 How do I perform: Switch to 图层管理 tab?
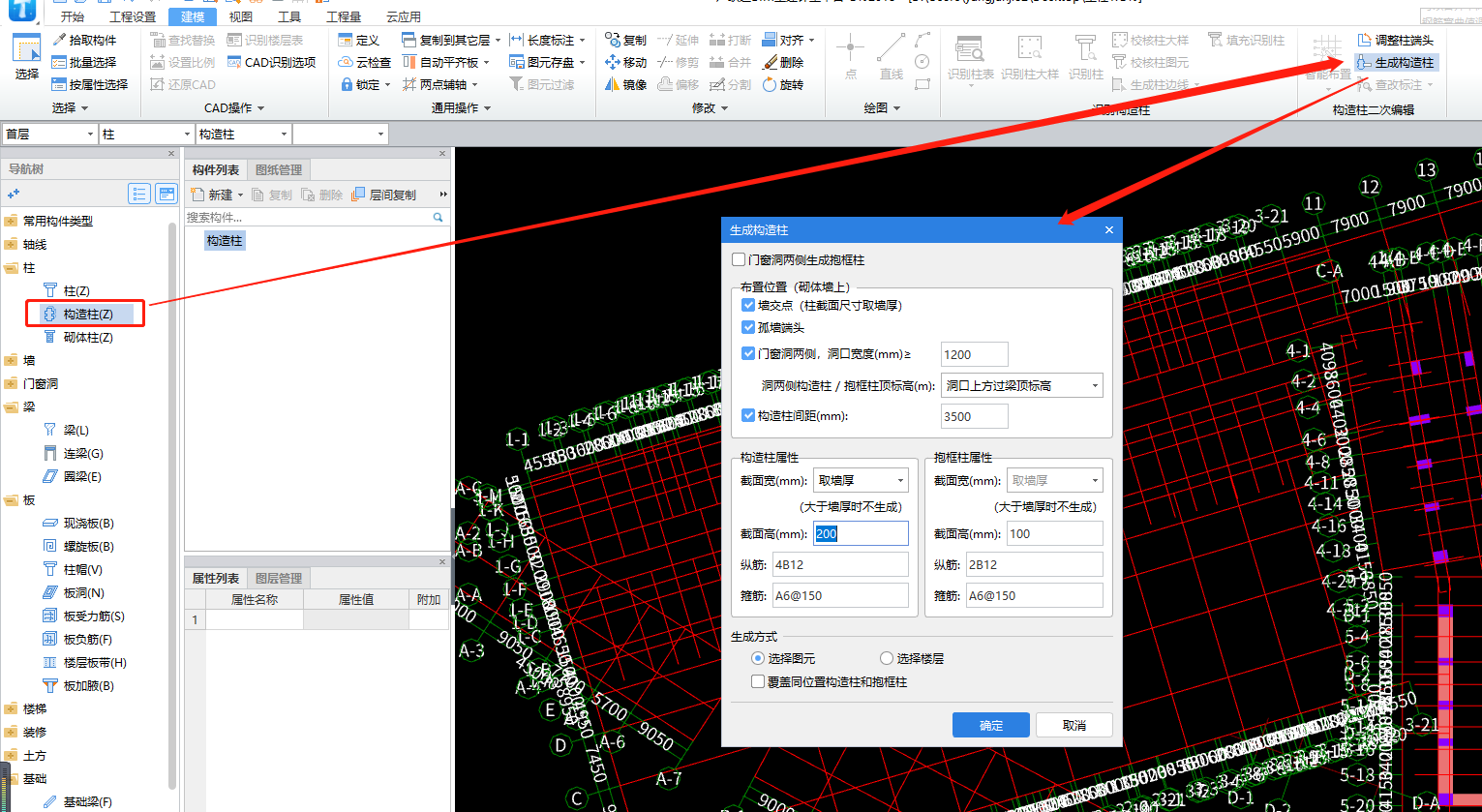pos(279,578)
